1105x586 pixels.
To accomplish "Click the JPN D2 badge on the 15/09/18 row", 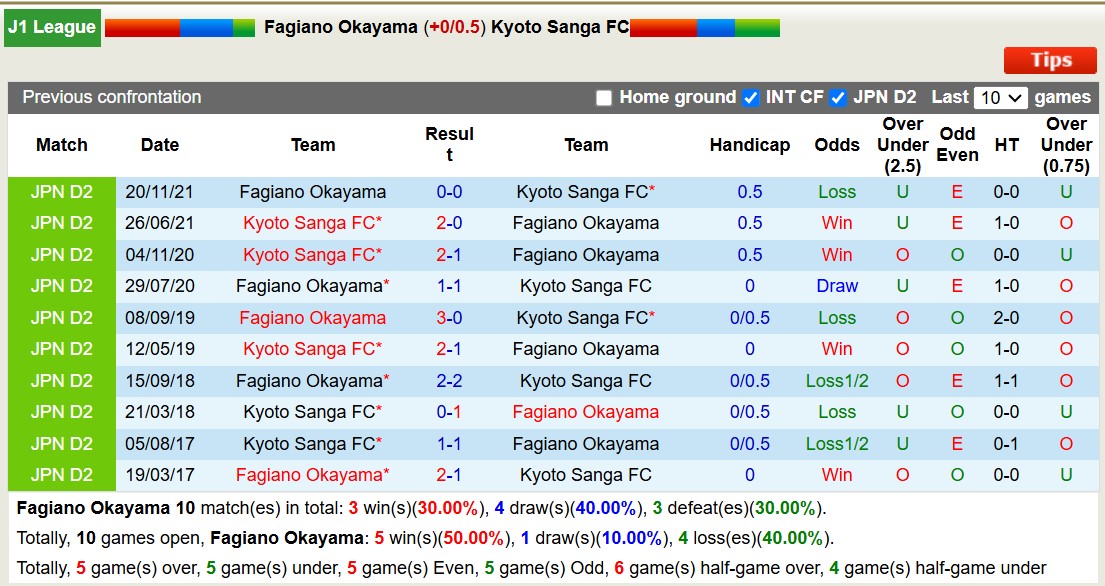I will click(x=62, y=381).
